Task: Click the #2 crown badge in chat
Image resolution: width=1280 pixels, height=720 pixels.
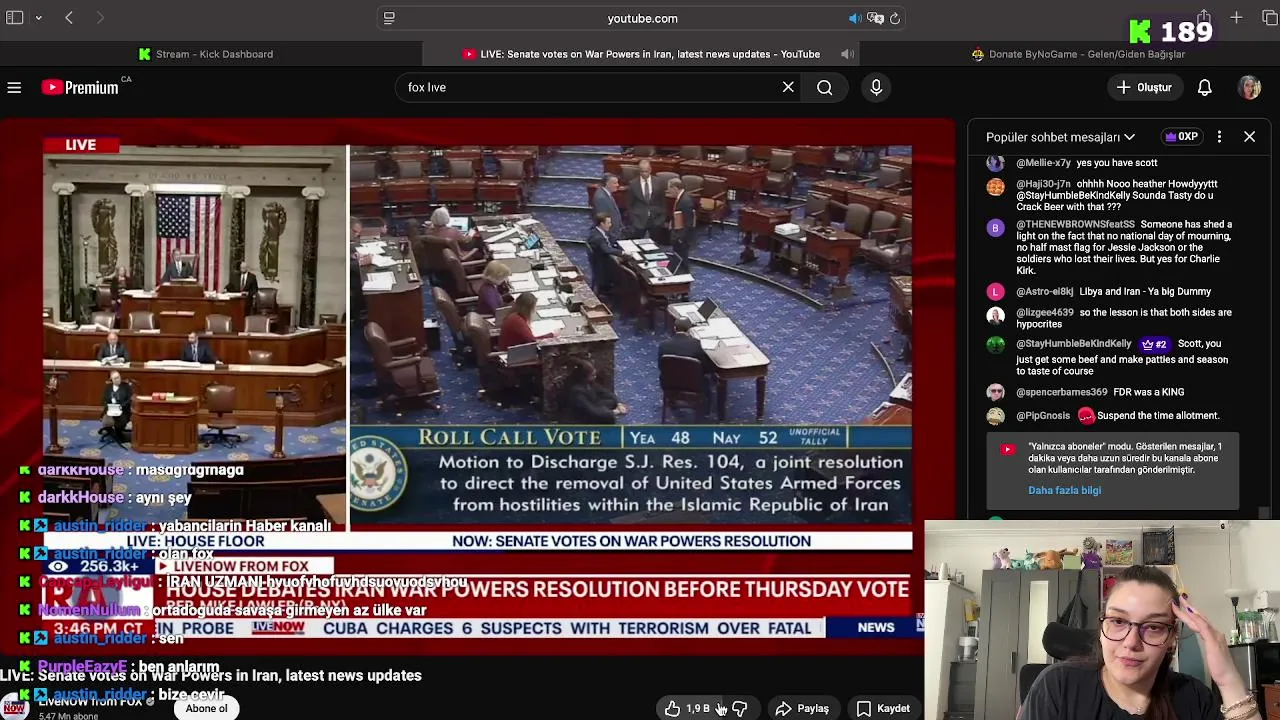Action: (x=1154, y=344)
